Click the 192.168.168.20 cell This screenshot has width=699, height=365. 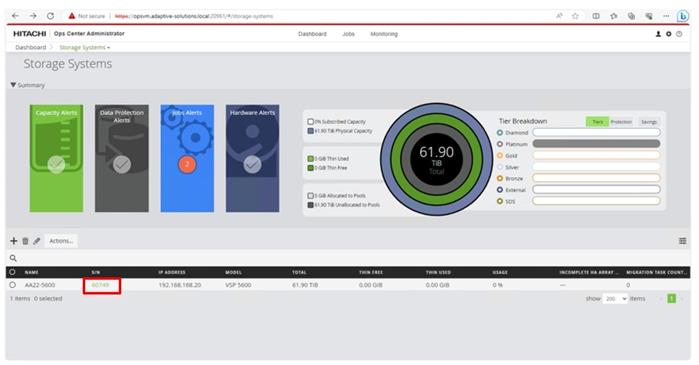tap(180, 285)
